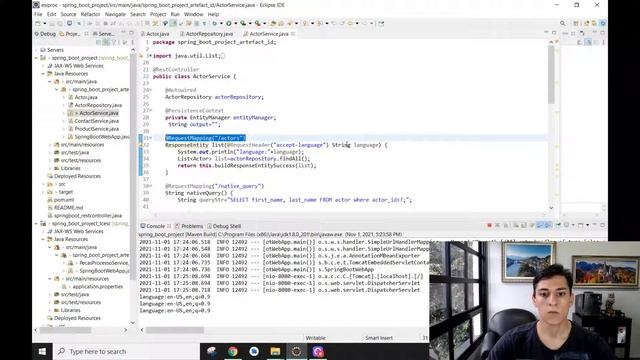Toggle Link with Editor in explorer
640x360 pixels.
pos(106,42)
